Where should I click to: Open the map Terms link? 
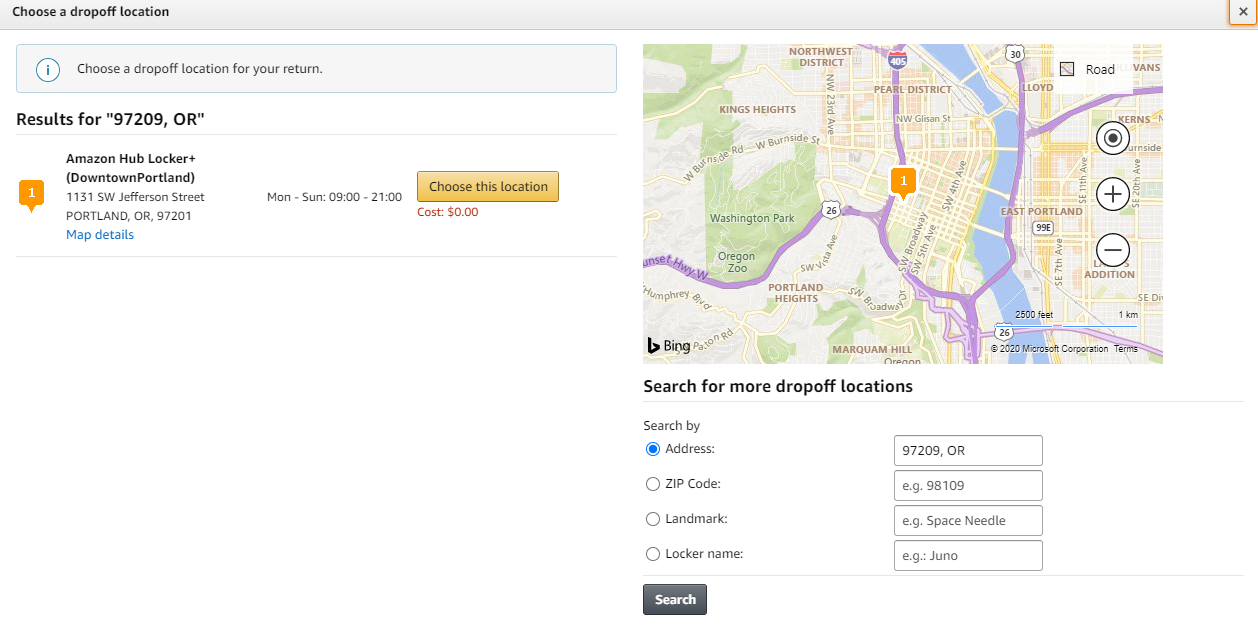1126,349
